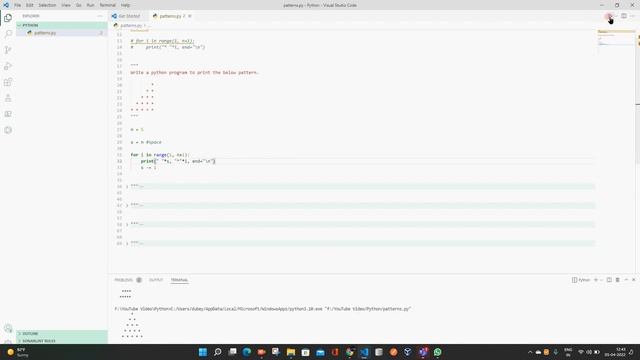
Task: Click the Windows Start button
Action: [x=203, y=352]
